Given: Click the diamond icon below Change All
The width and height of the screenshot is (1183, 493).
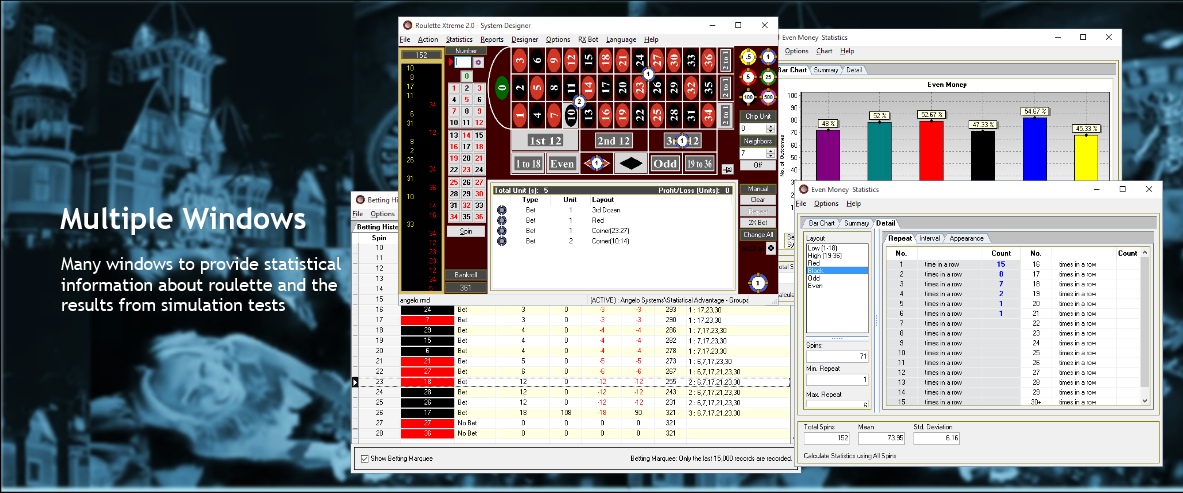Looking at the screenshot, I should 770,248.
